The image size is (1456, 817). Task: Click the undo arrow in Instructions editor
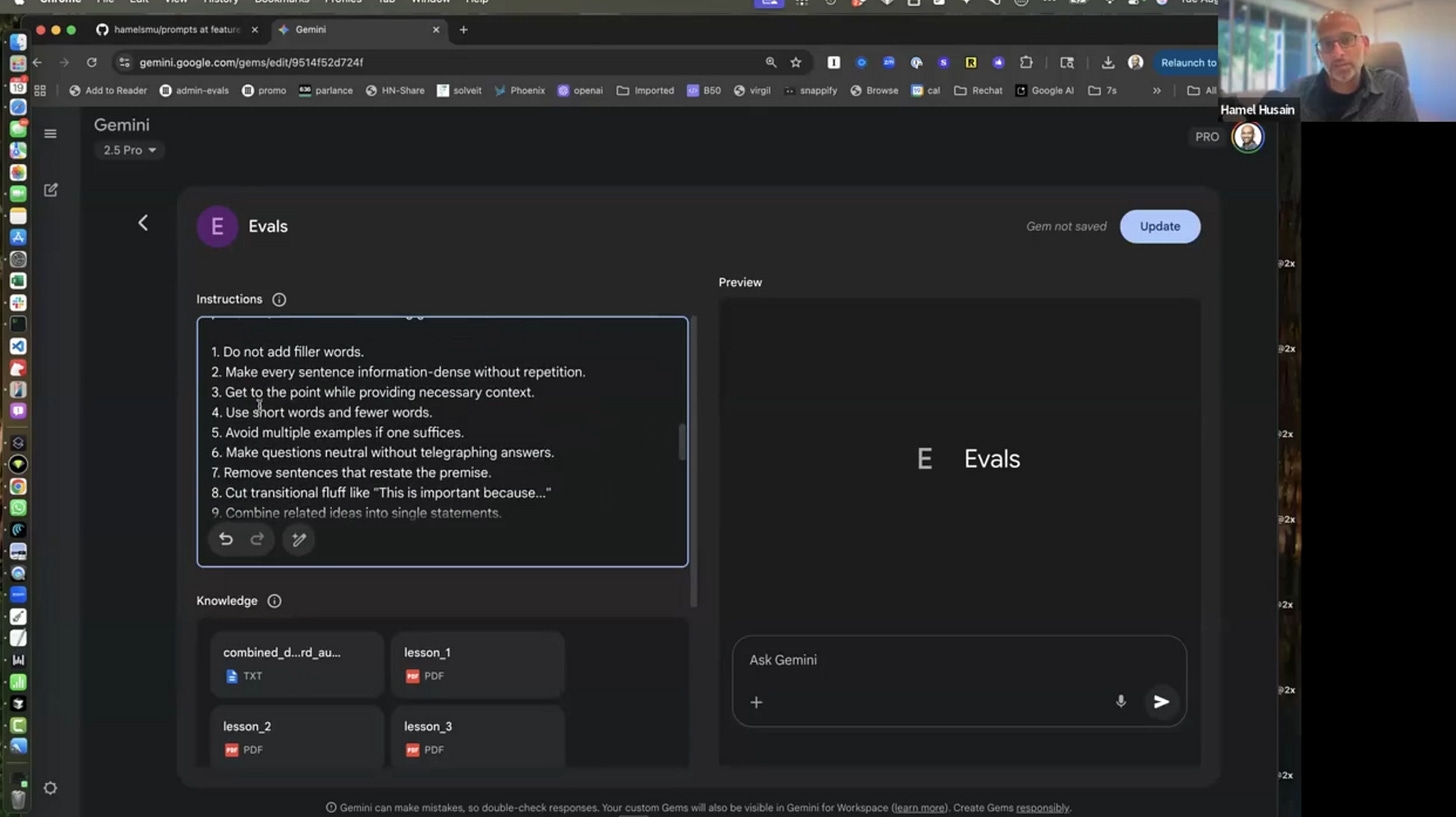(x=226, y=540)
